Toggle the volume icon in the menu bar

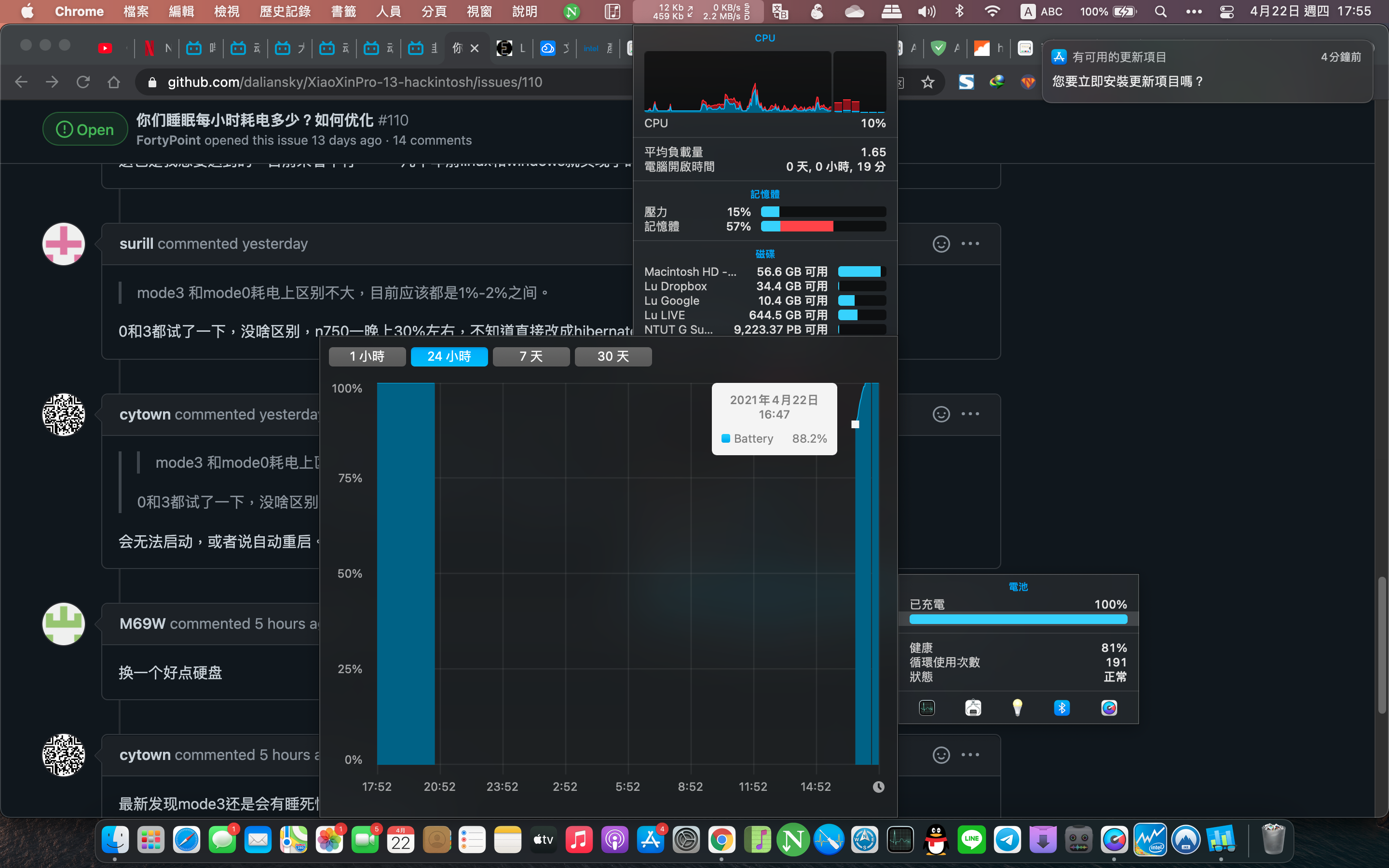926,12
